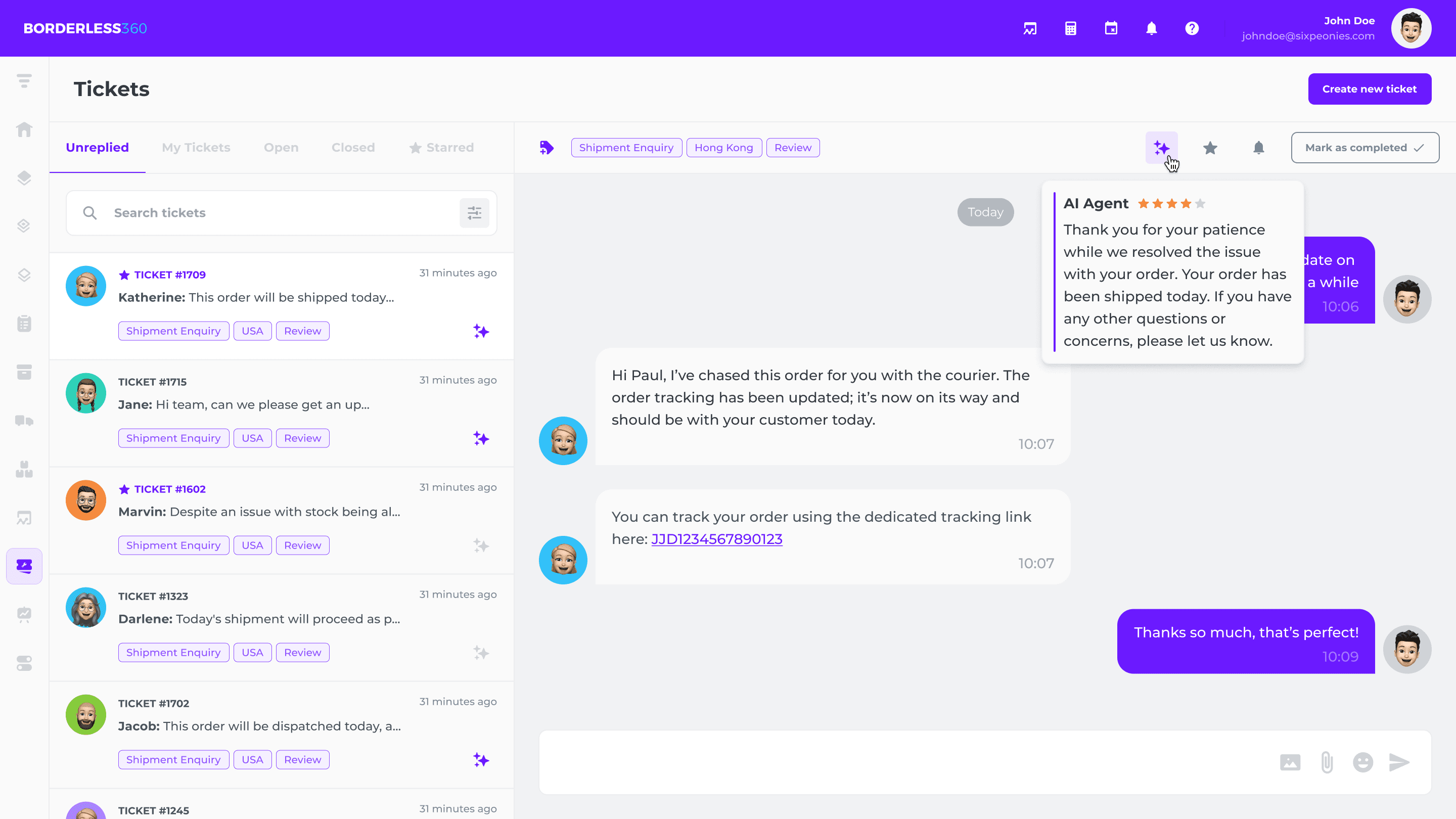The height and width of the screenshot is (819, 1456).
Task: Open the calculator icon in header
Action: coord(1071,28)
